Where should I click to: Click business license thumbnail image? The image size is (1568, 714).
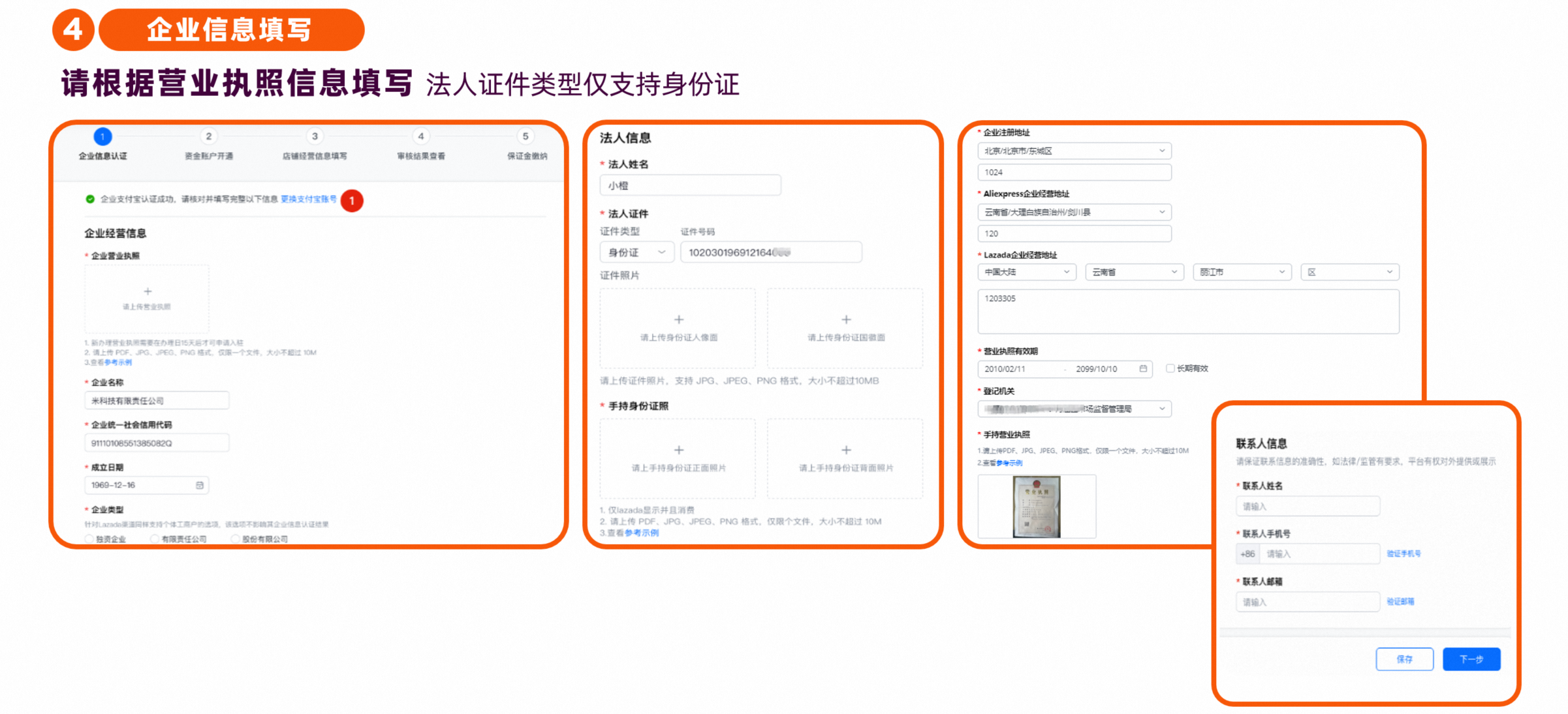(1037, 507)
